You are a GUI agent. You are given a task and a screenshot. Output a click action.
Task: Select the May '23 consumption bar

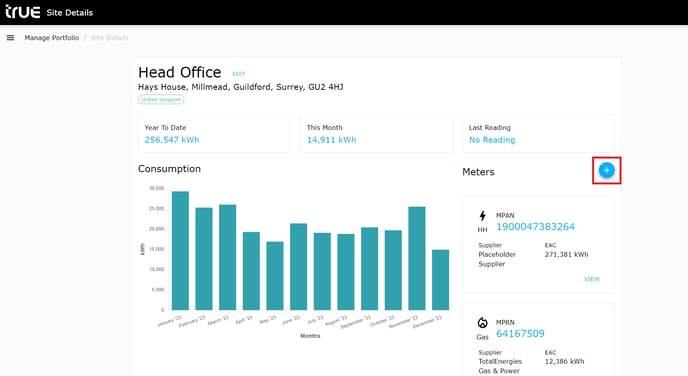275,276
